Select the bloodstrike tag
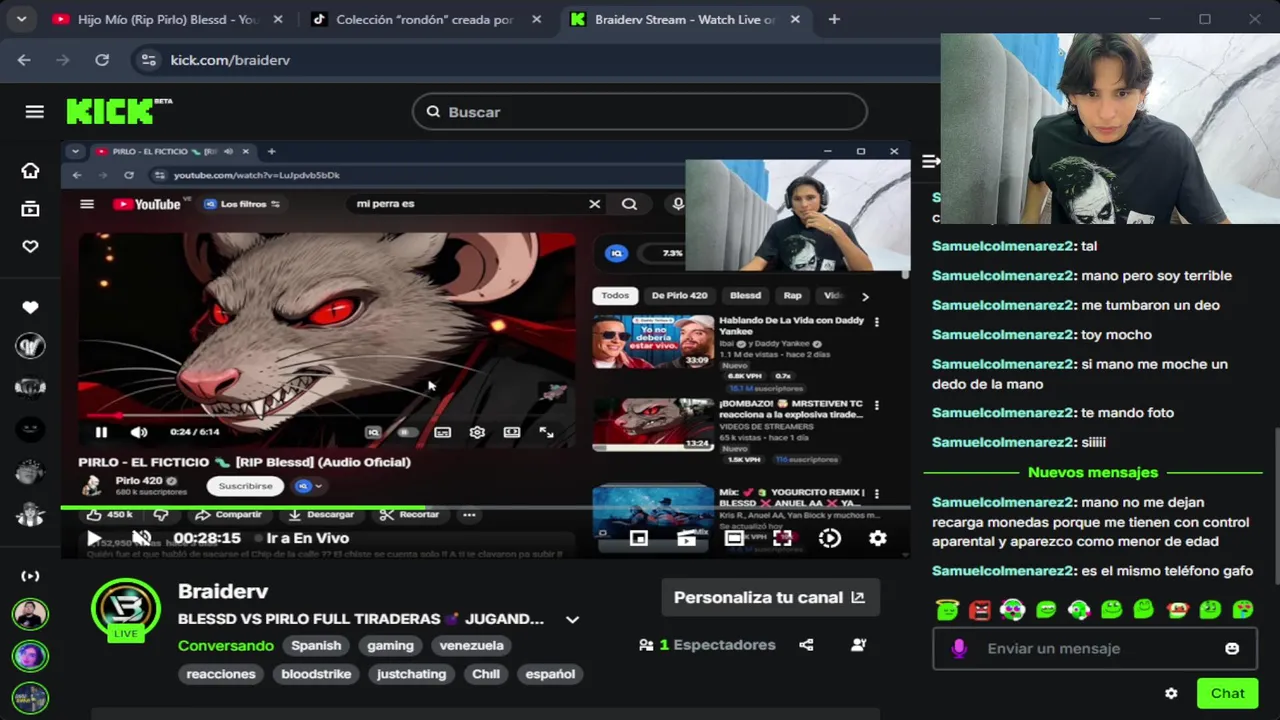1280x720 pixels. click(x=316, y=674)
